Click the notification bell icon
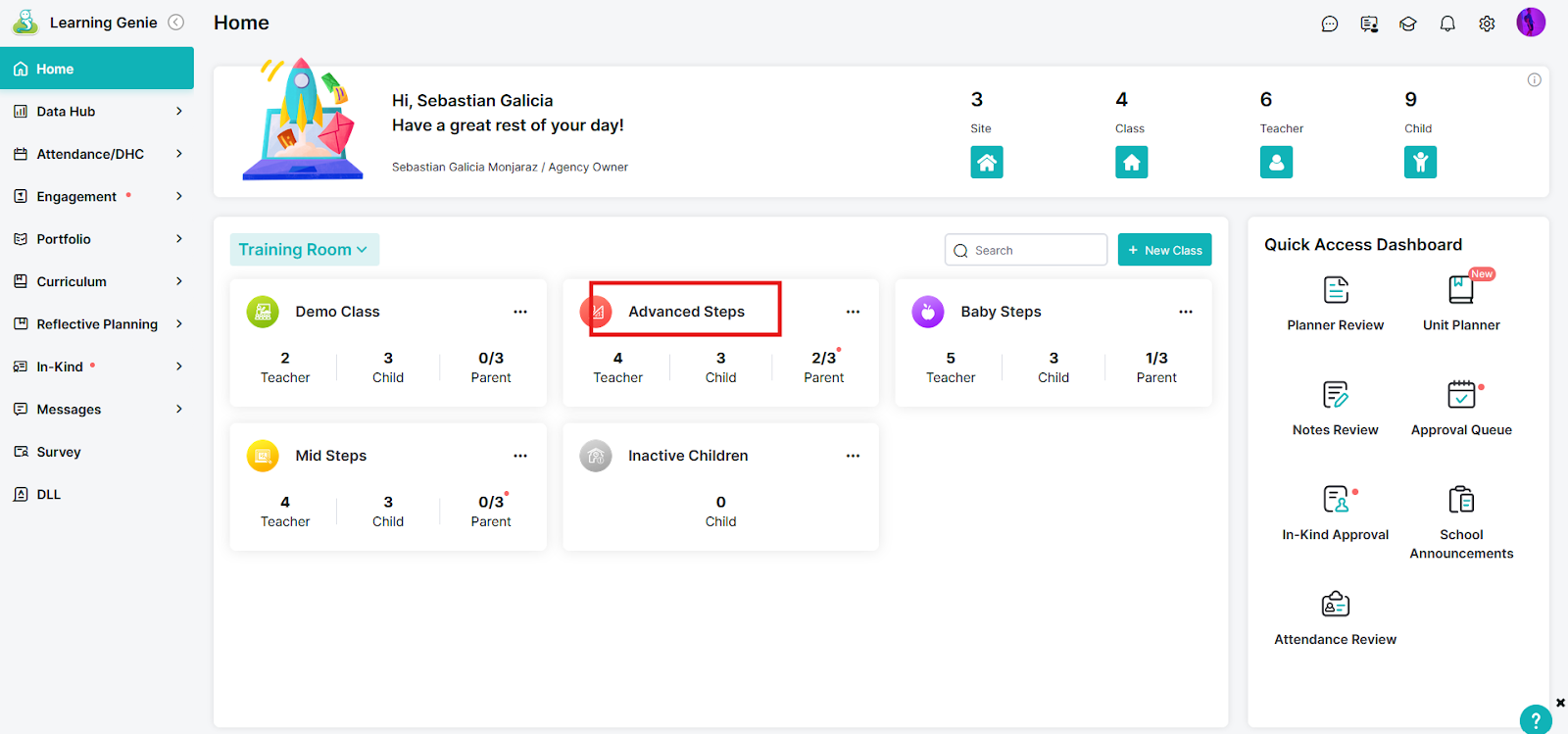This screenshot has width=1568, height=734. point(1447,24)
